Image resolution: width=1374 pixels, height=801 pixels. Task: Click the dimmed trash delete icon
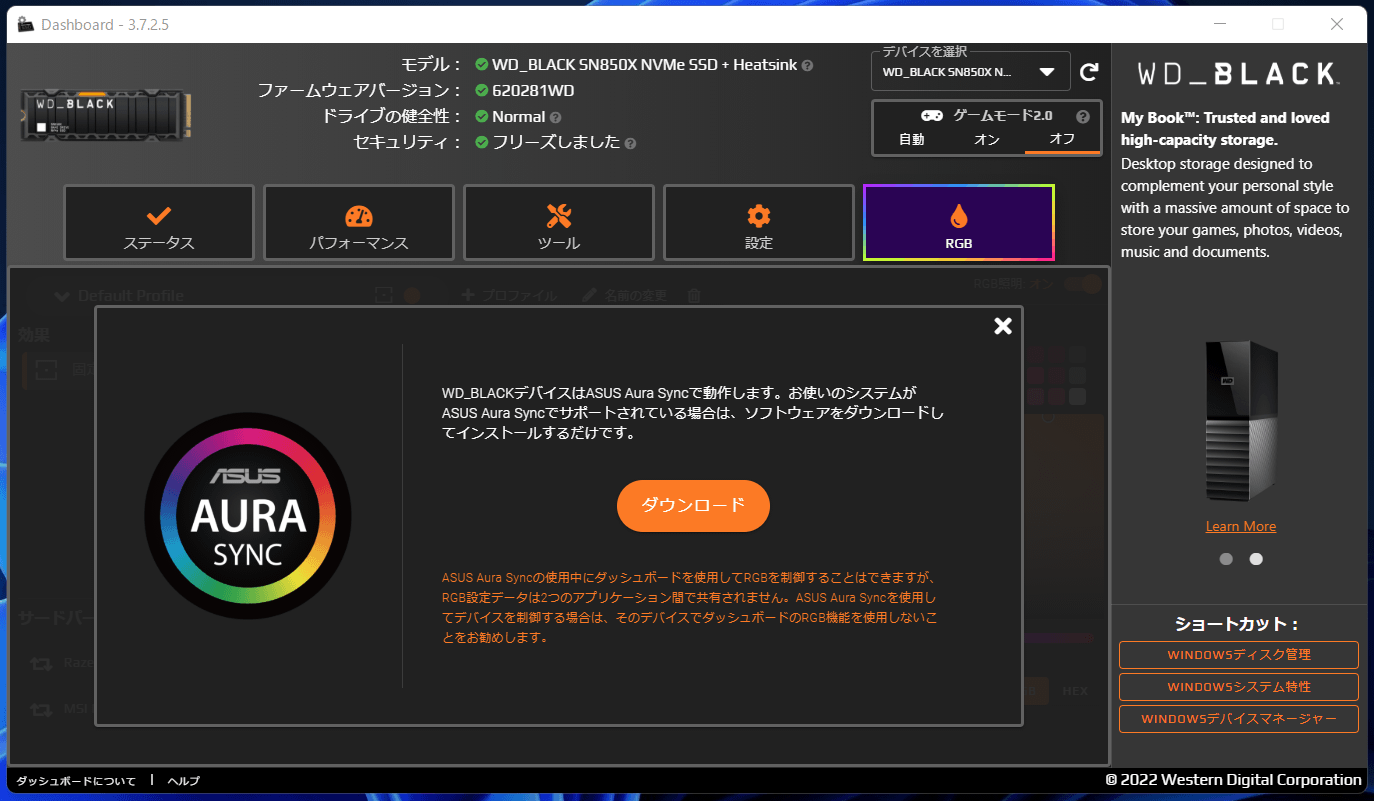tap(694, 296)
